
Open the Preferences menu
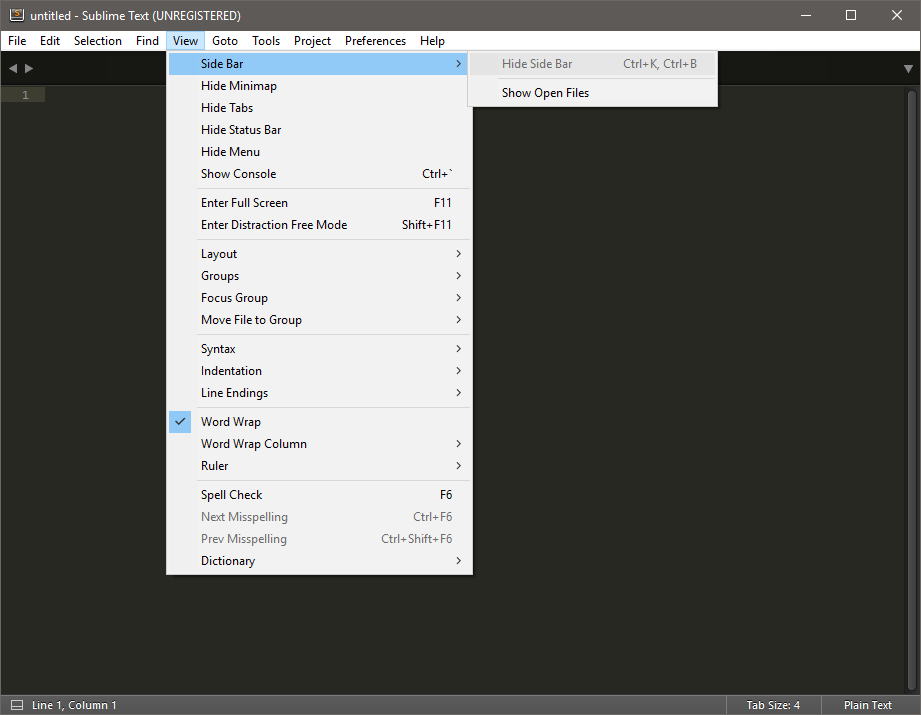375,41
